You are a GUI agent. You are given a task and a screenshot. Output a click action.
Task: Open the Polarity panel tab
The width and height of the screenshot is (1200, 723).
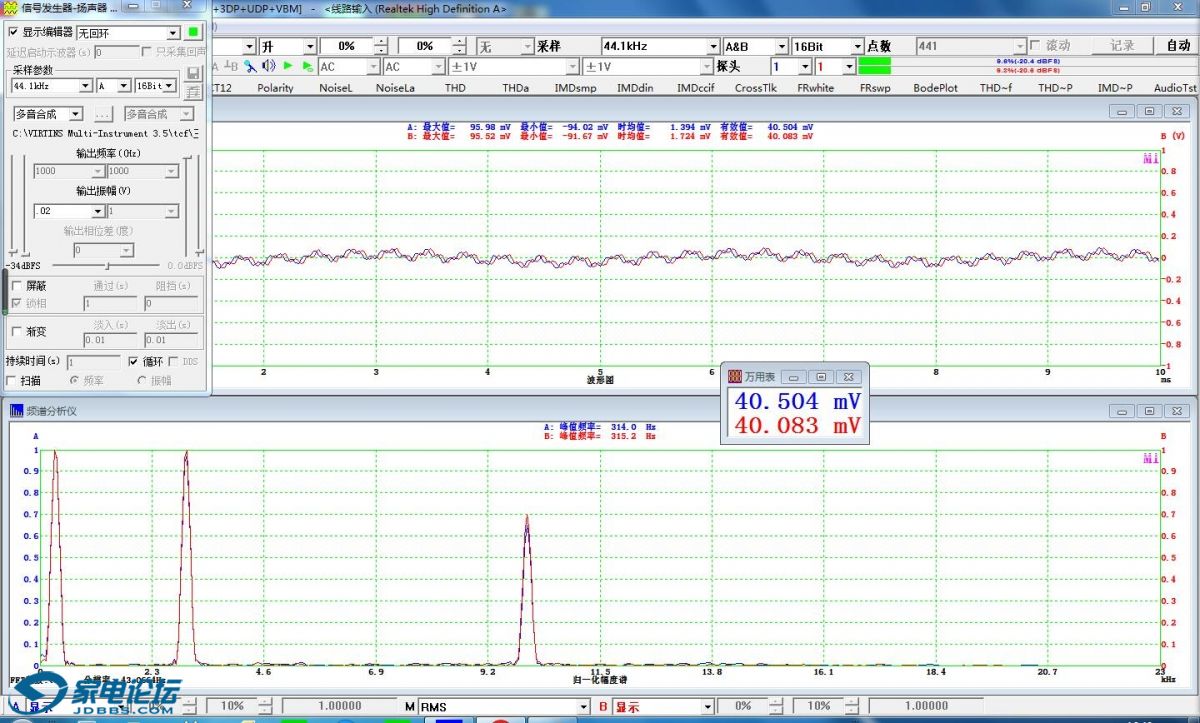click(275, 88)
